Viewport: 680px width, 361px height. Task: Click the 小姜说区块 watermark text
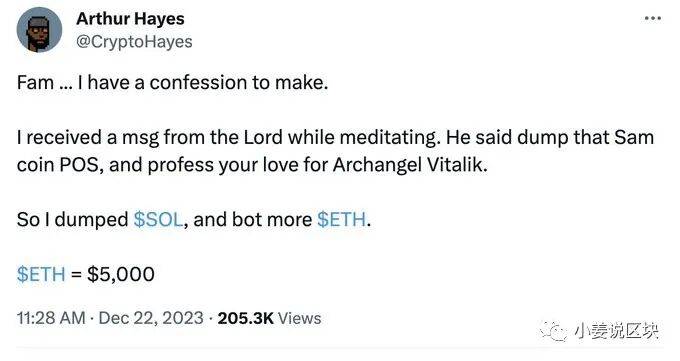[616, 331]
